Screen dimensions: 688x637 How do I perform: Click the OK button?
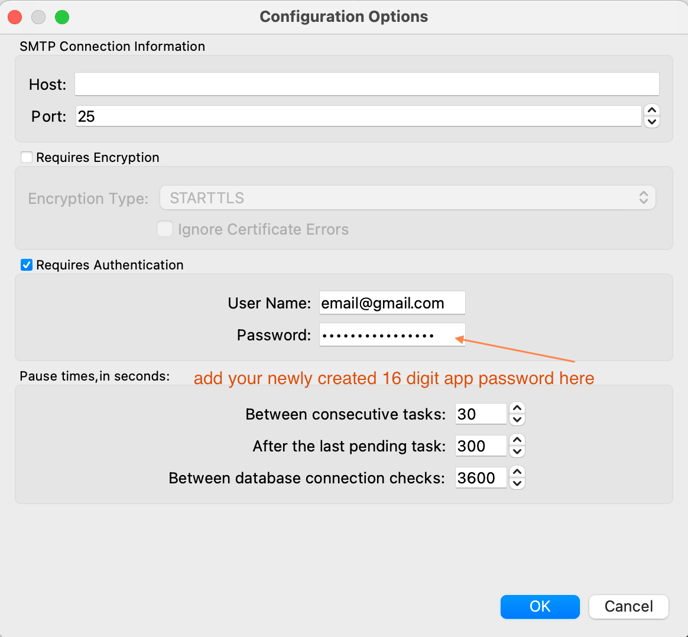[x=540, y=606]
